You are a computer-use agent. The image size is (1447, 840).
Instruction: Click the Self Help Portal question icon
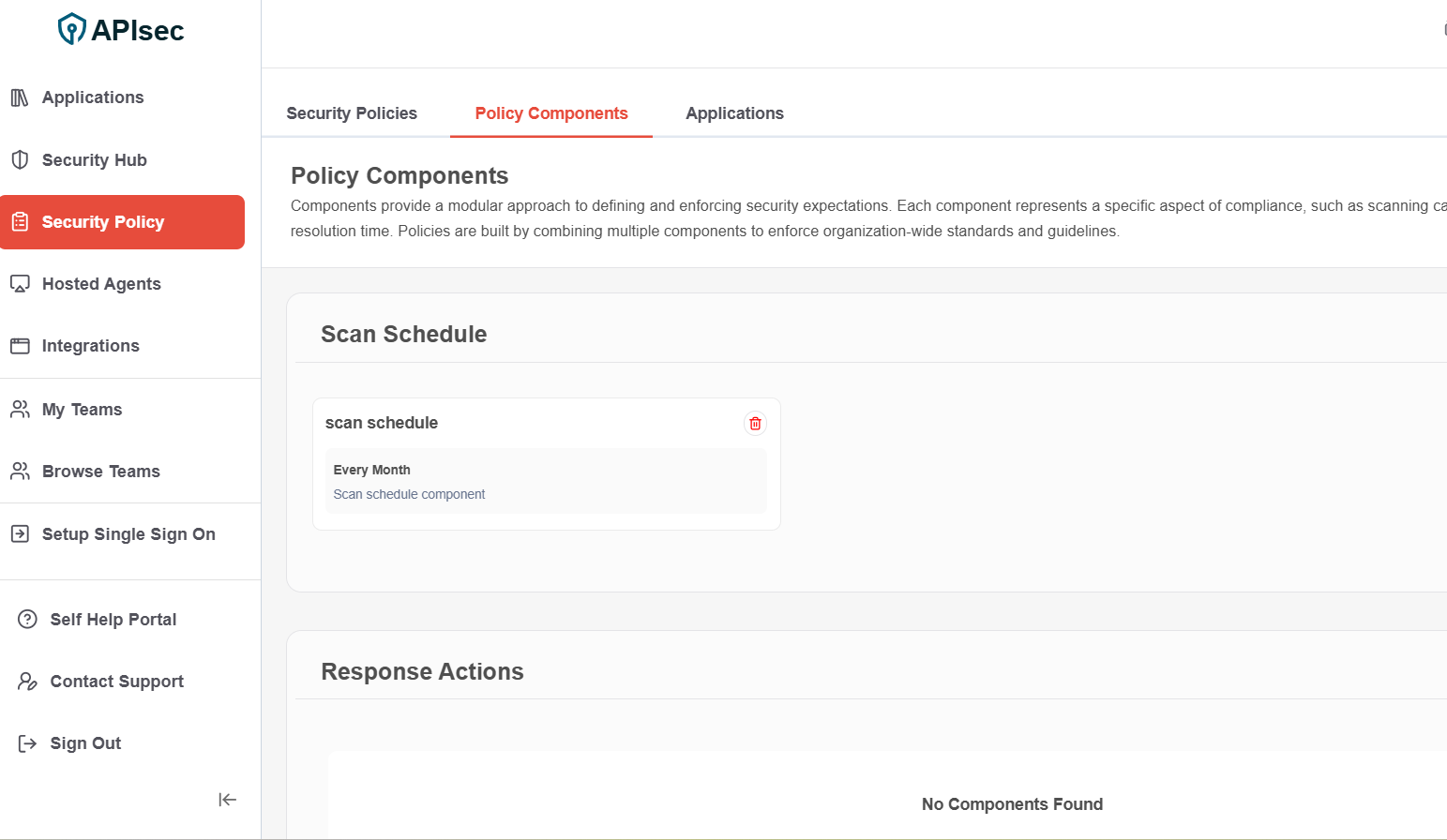[27, 620]
